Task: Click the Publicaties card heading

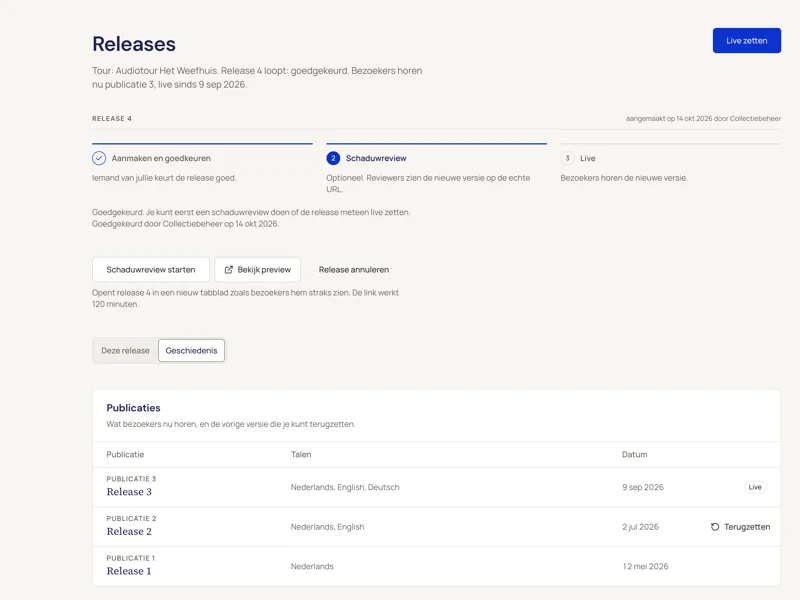Action: click(134, 408)
